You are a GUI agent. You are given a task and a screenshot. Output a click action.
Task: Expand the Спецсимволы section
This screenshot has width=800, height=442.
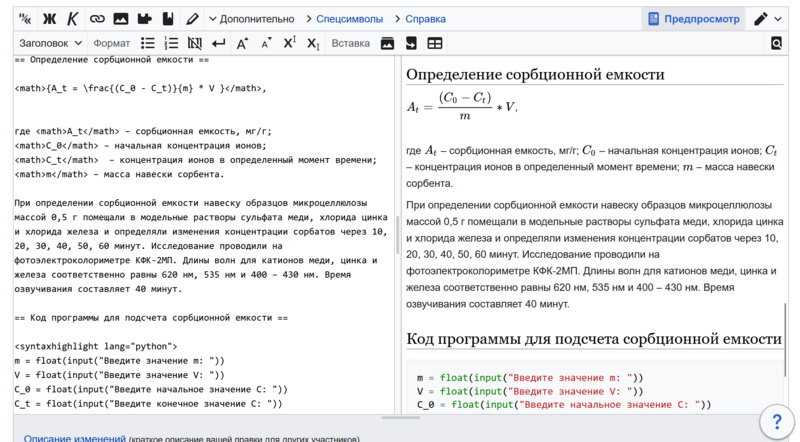click(347, 18)
